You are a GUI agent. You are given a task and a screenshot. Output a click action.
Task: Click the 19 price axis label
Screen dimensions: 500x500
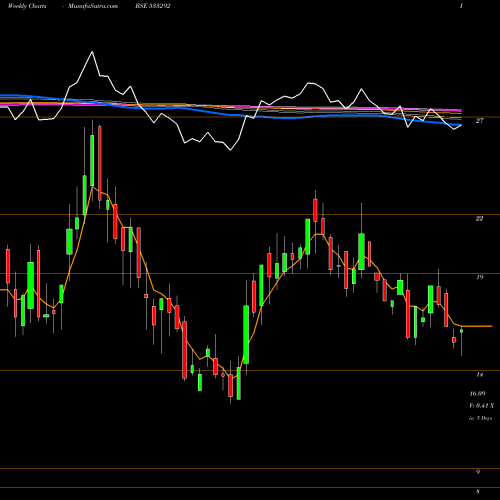[479, 277]
